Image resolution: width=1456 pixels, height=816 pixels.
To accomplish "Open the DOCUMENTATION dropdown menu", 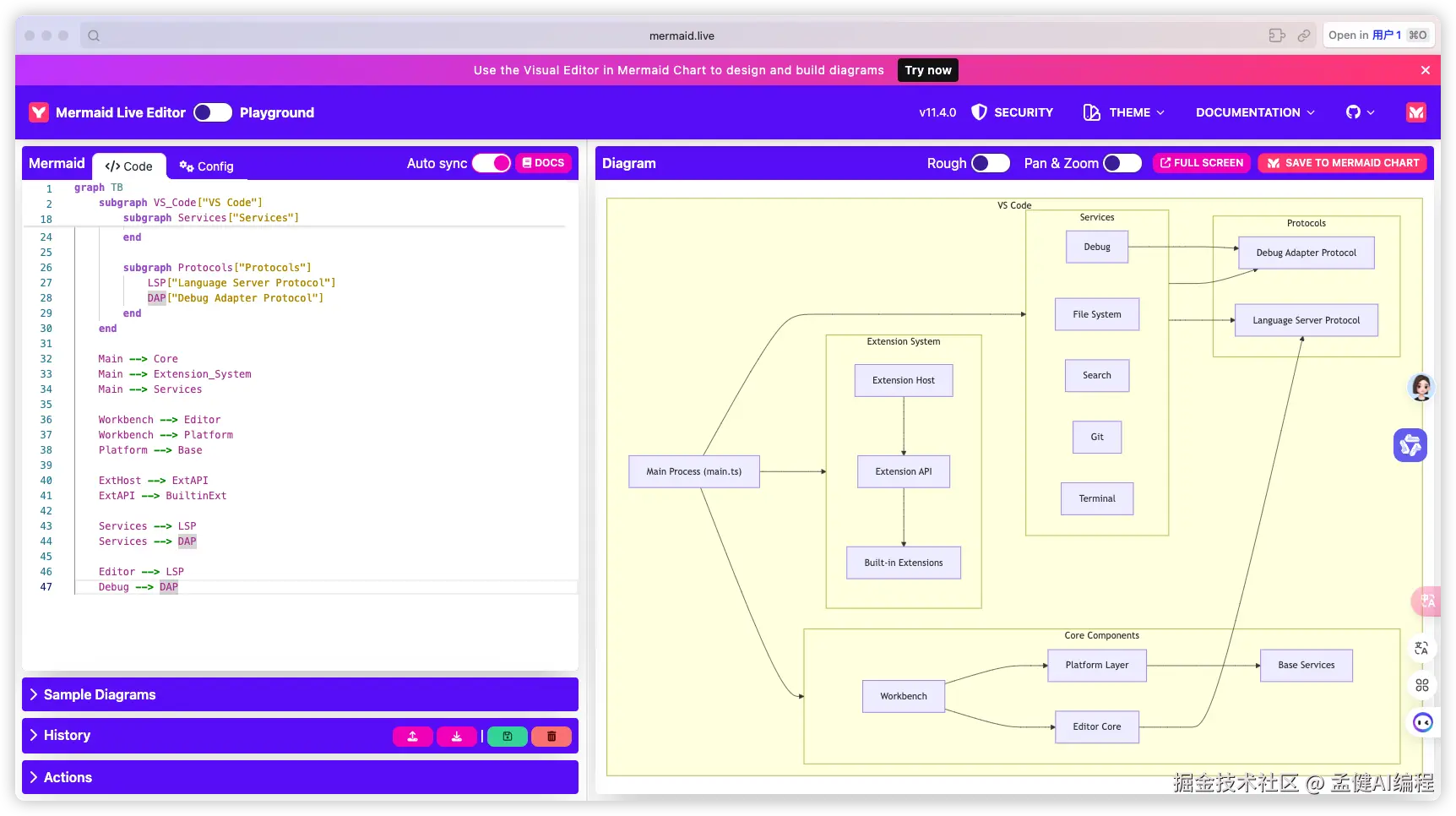I will click(1255, 112).
